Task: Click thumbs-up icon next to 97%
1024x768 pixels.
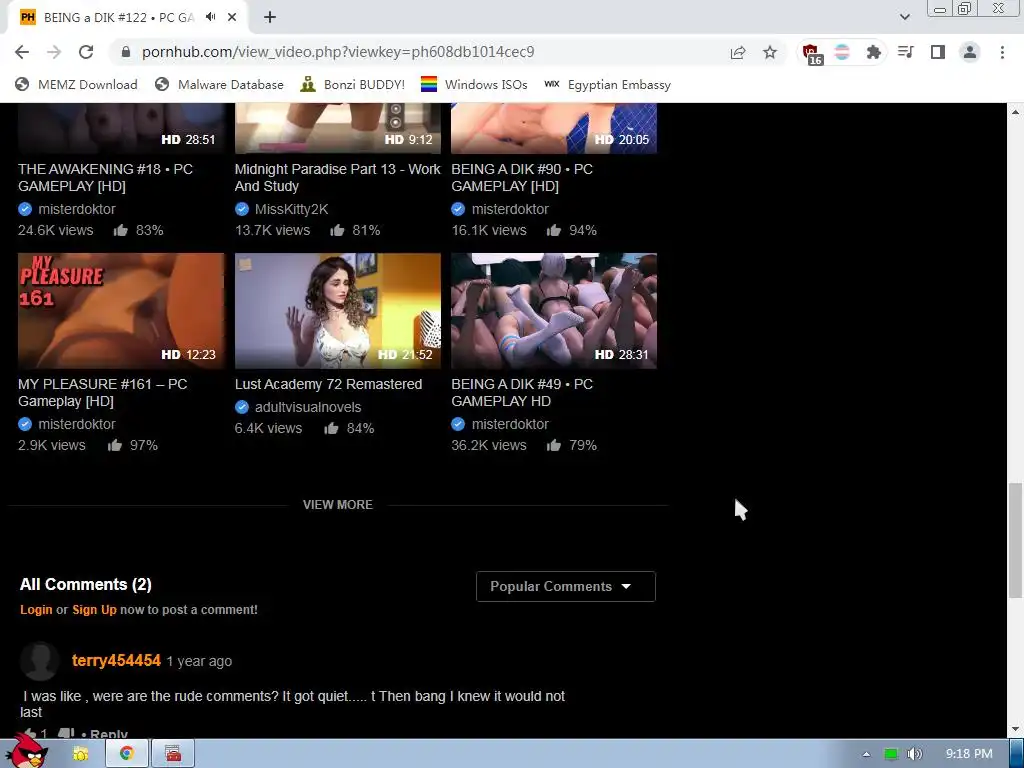Action: (x=115, y=445)
